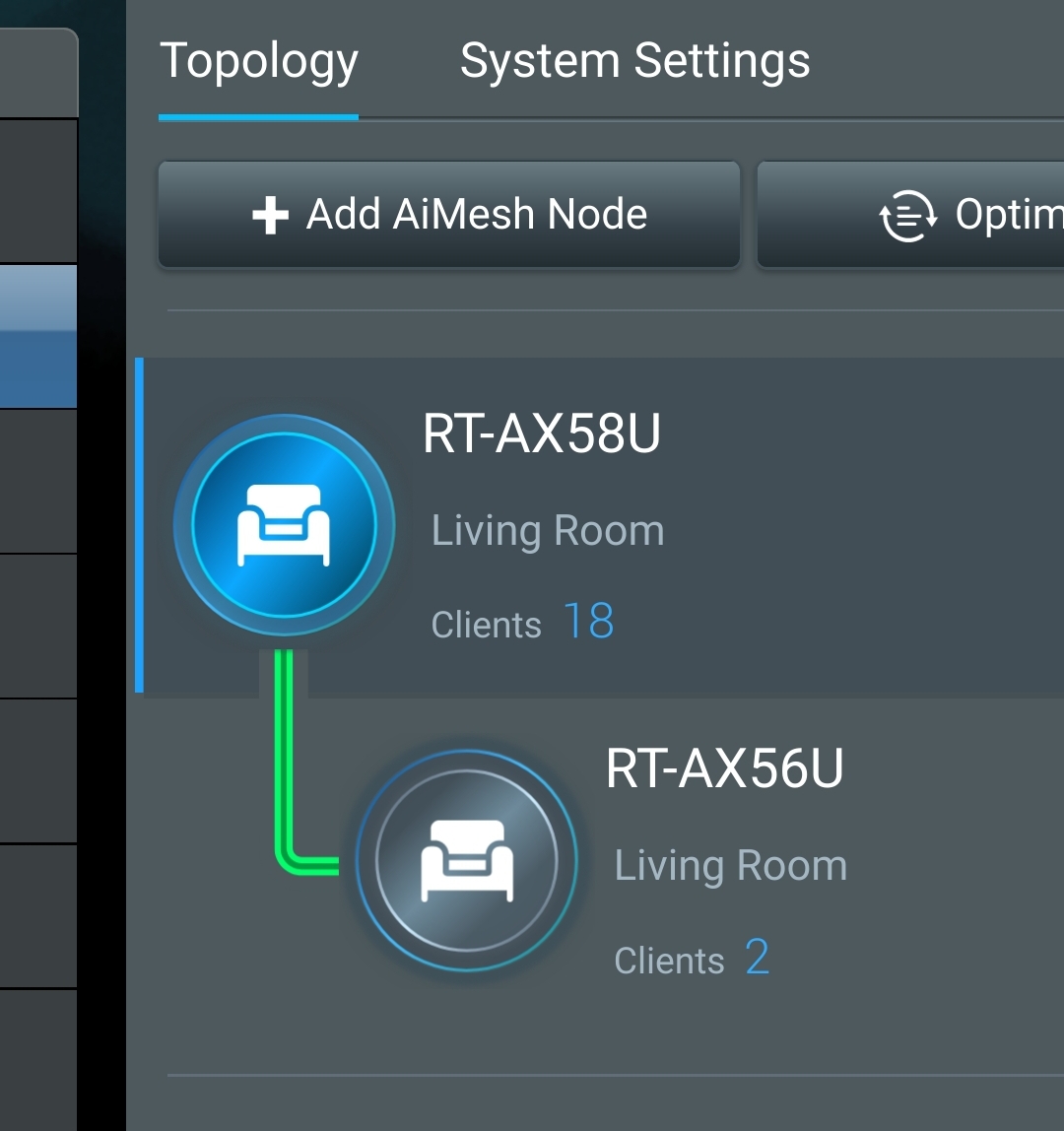This screenshot has width=1064, height=1131.
Task: Click Living Room location under RT-AX56U
Action: click(730, 866)
